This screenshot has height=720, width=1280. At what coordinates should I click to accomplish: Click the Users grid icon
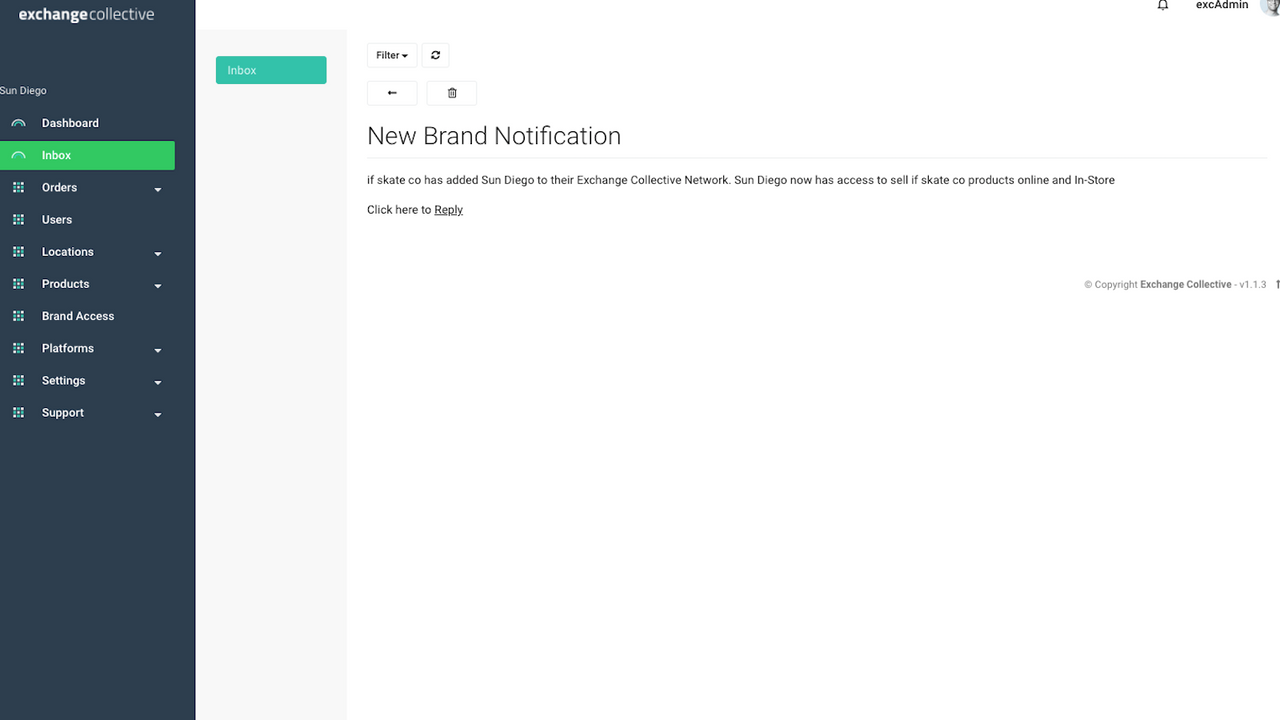tap(18, 219)
